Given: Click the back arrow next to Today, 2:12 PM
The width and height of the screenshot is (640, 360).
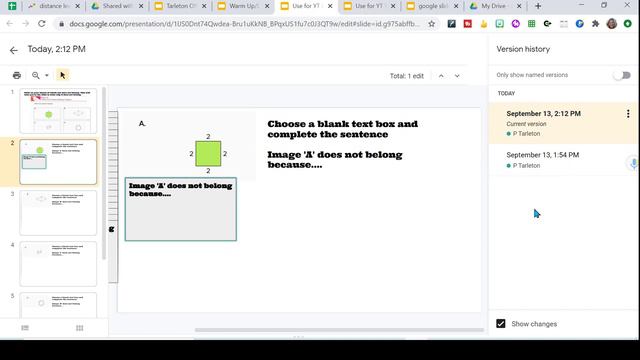Looking at the screenshot, I should coord(13,50).
